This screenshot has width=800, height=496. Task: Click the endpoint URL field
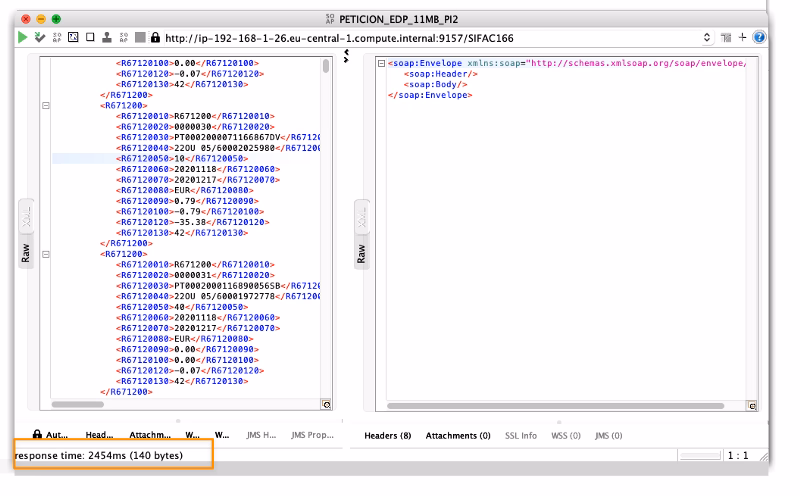(433, 38)
